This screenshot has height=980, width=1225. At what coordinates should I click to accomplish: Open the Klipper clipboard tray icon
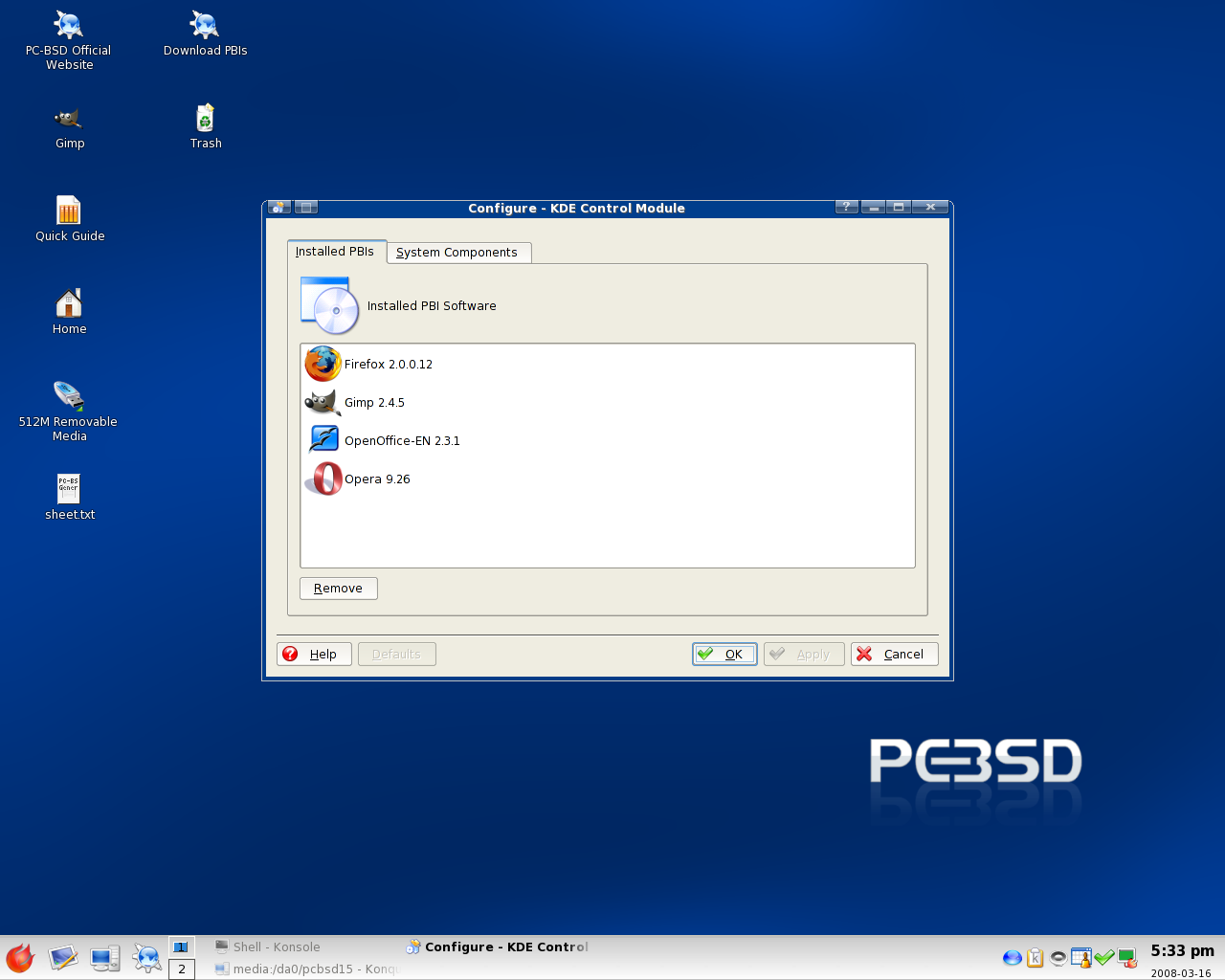click(x=1035, y=958)
